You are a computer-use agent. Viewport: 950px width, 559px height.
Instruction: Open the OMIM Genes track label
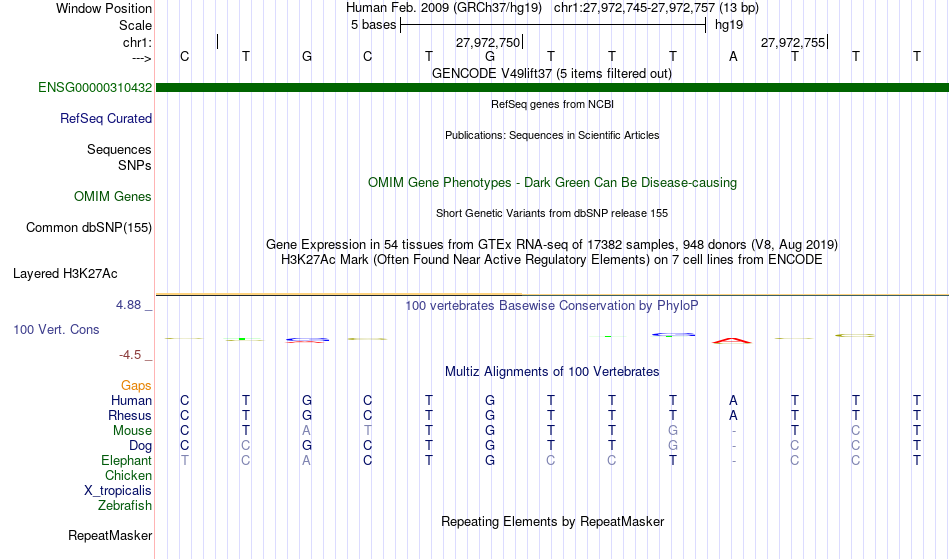[x=113, y=196]
